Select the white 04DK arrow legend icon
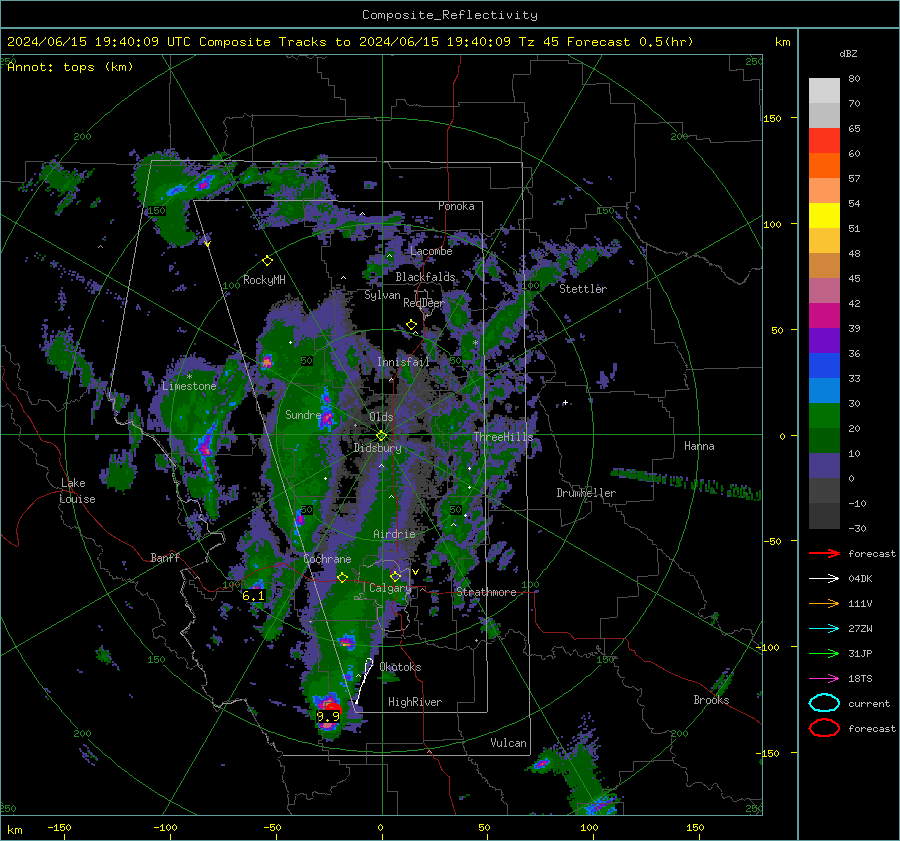The width and height of the screenshot is (900, 841). 824,579
